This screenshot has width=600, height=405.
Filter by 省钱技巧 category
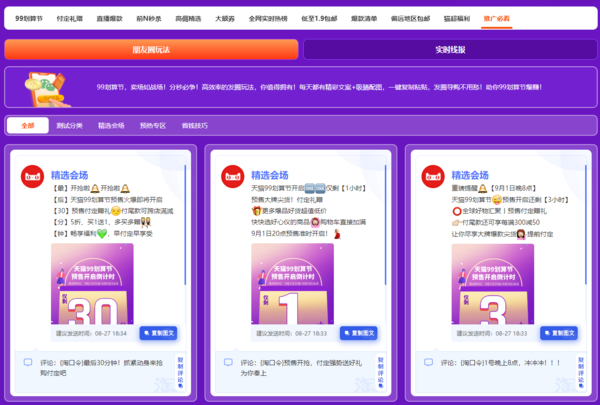pyautogui.click(x=195, y=126)
